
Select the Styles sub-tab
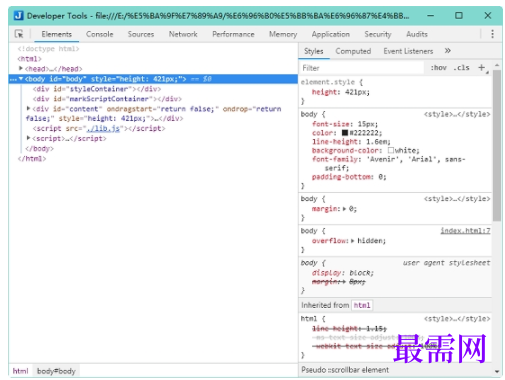[314, 51]
